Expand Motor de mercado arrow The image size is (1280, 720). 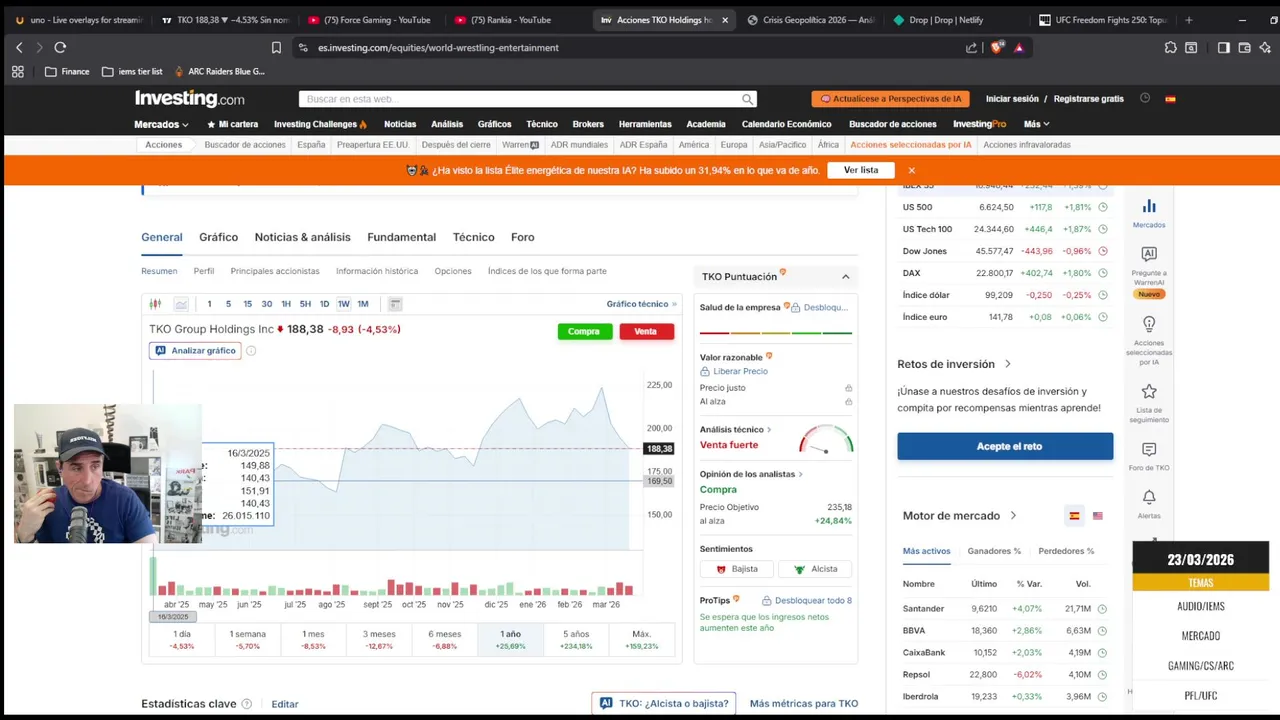(x=1013, y=516)
